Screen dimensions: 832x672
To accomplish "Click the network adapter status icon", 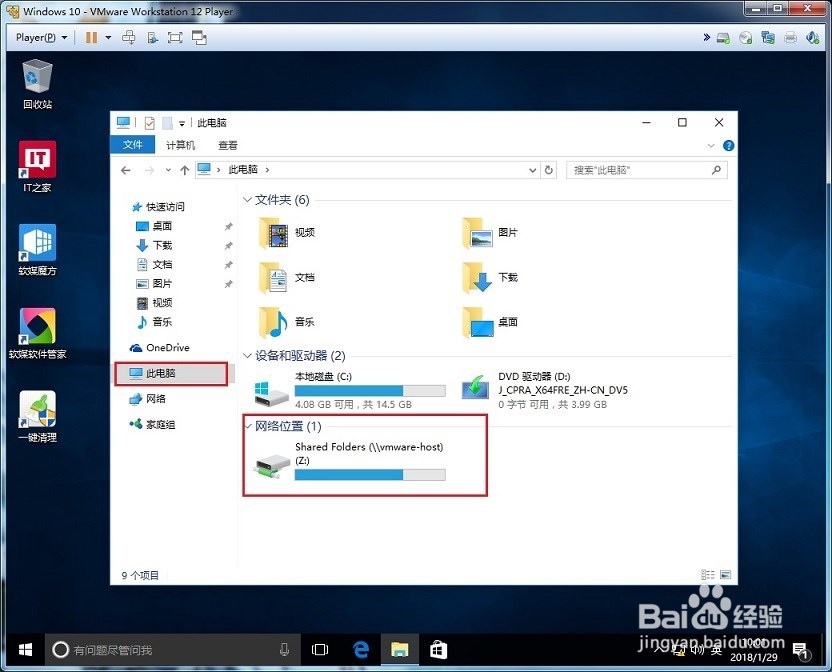I will pos(770,37).
